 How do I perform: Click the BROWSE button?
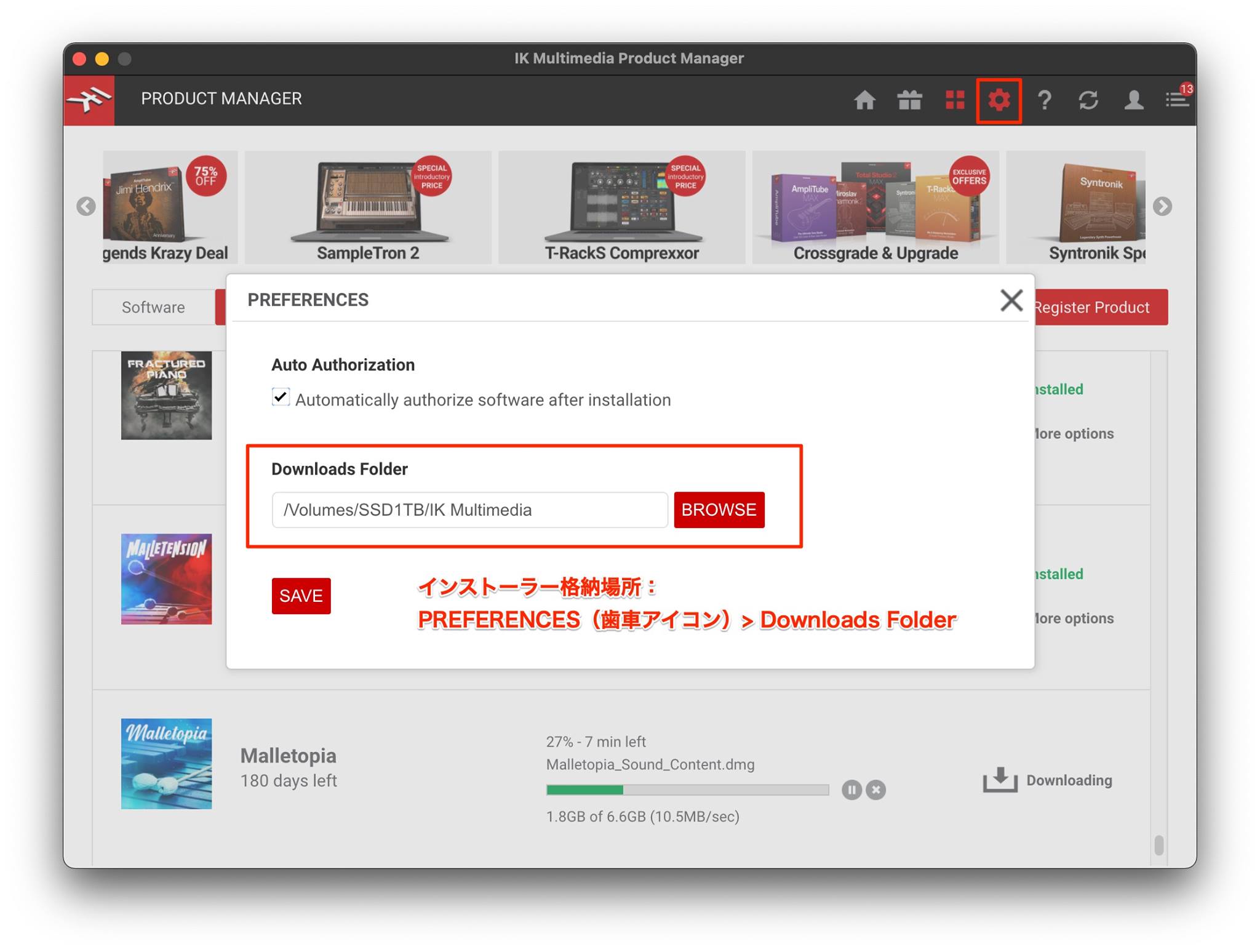point(719,510)
